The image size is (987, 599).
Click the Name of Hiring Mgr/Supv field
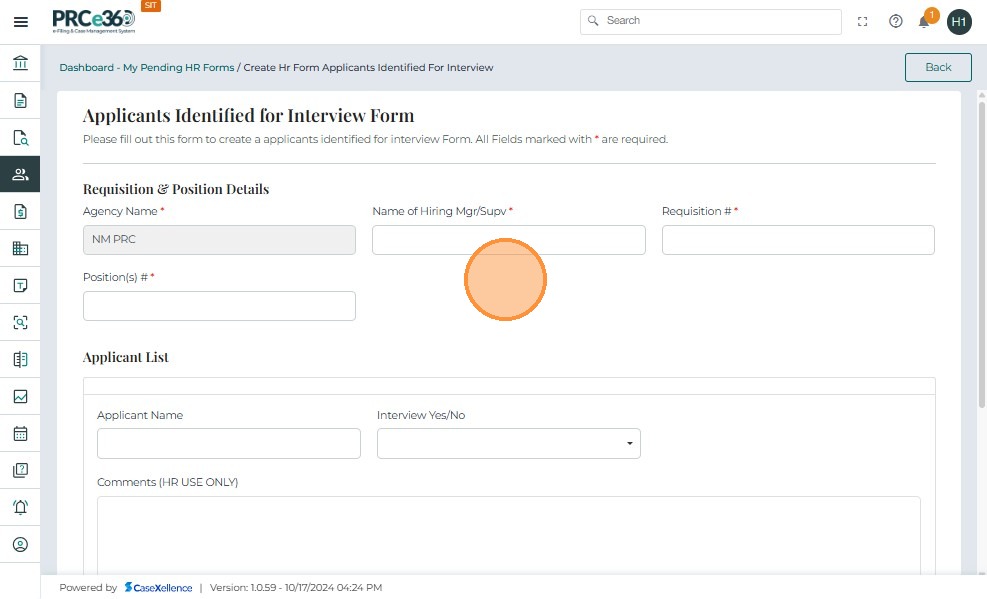[509, 240]
